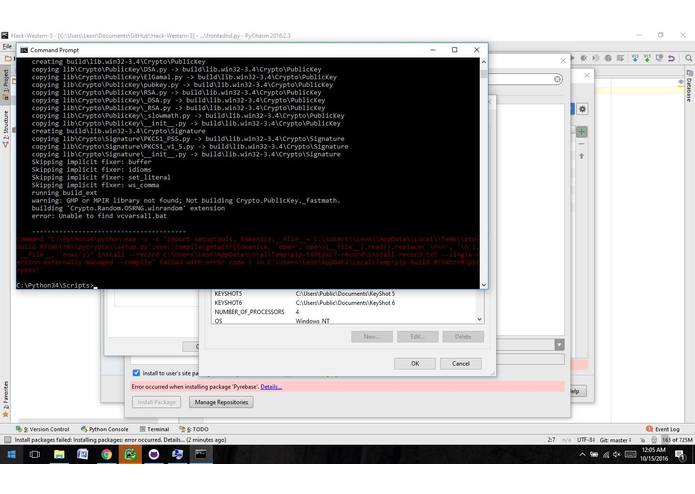The width and height of the screenshot is (695, 494).
Task: Select the KEYSHOT6 variable row
Action: [x=344, y=303]
